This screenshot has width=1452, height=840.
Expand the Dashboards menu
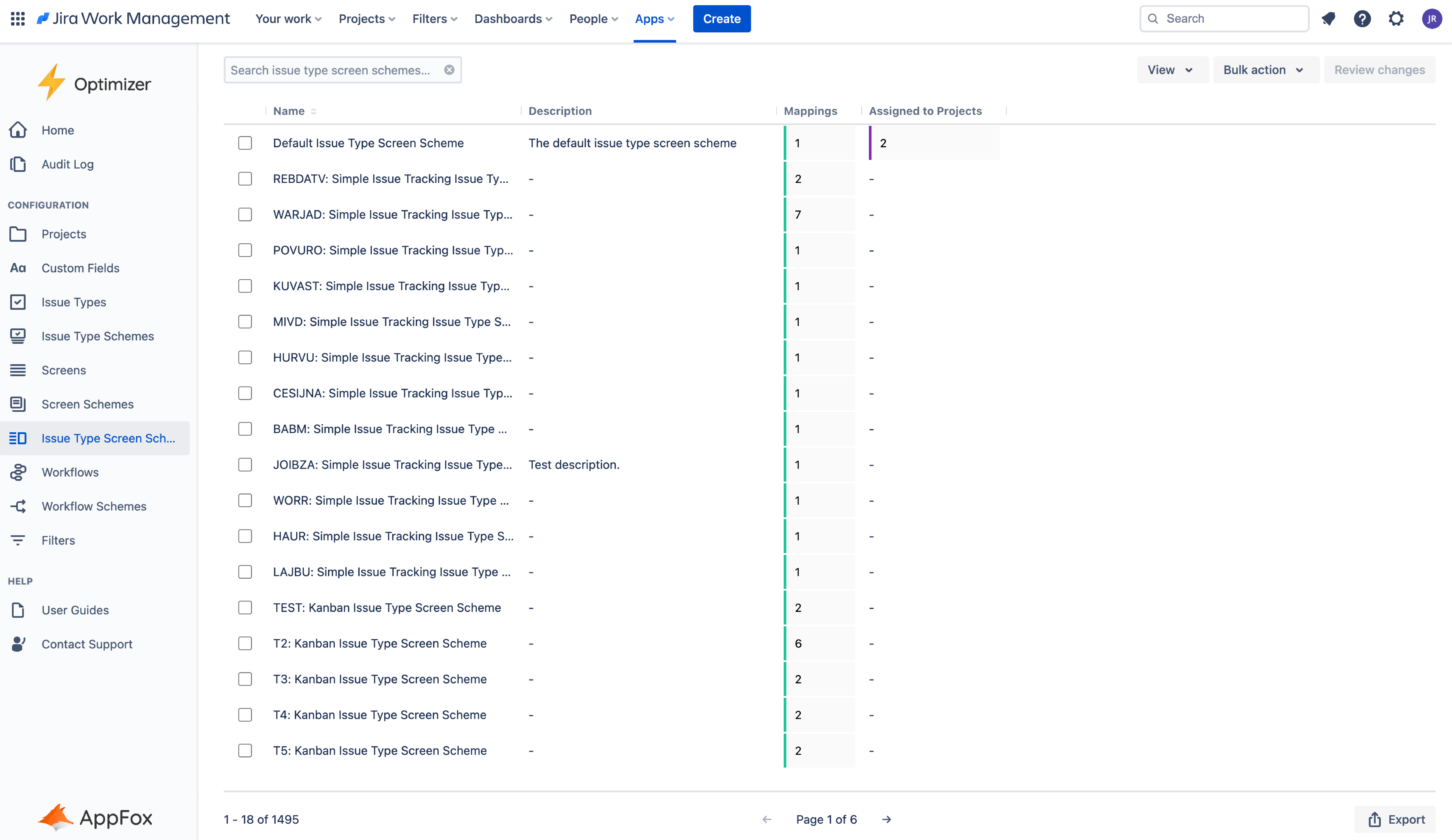[x=513, y=19]
